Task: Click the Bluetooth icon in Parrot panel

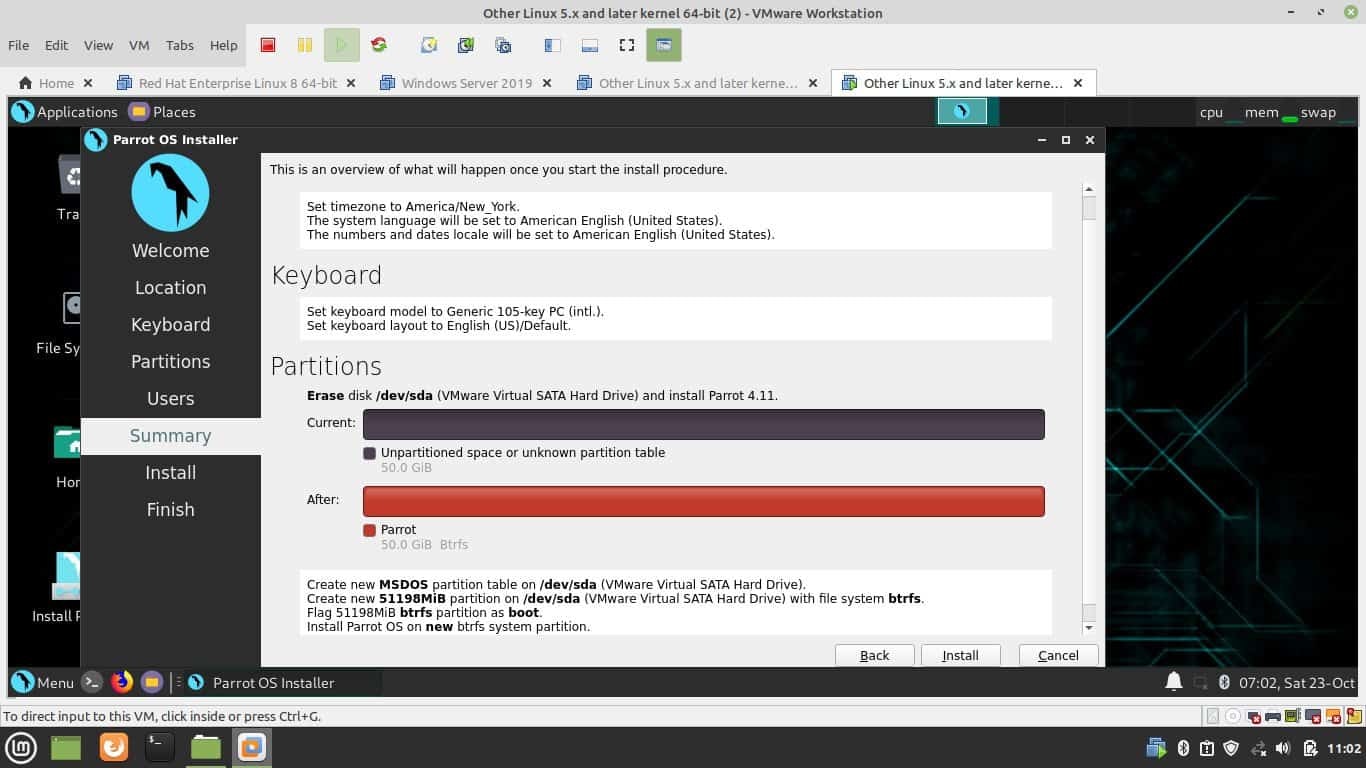Action: point(1223,683)
